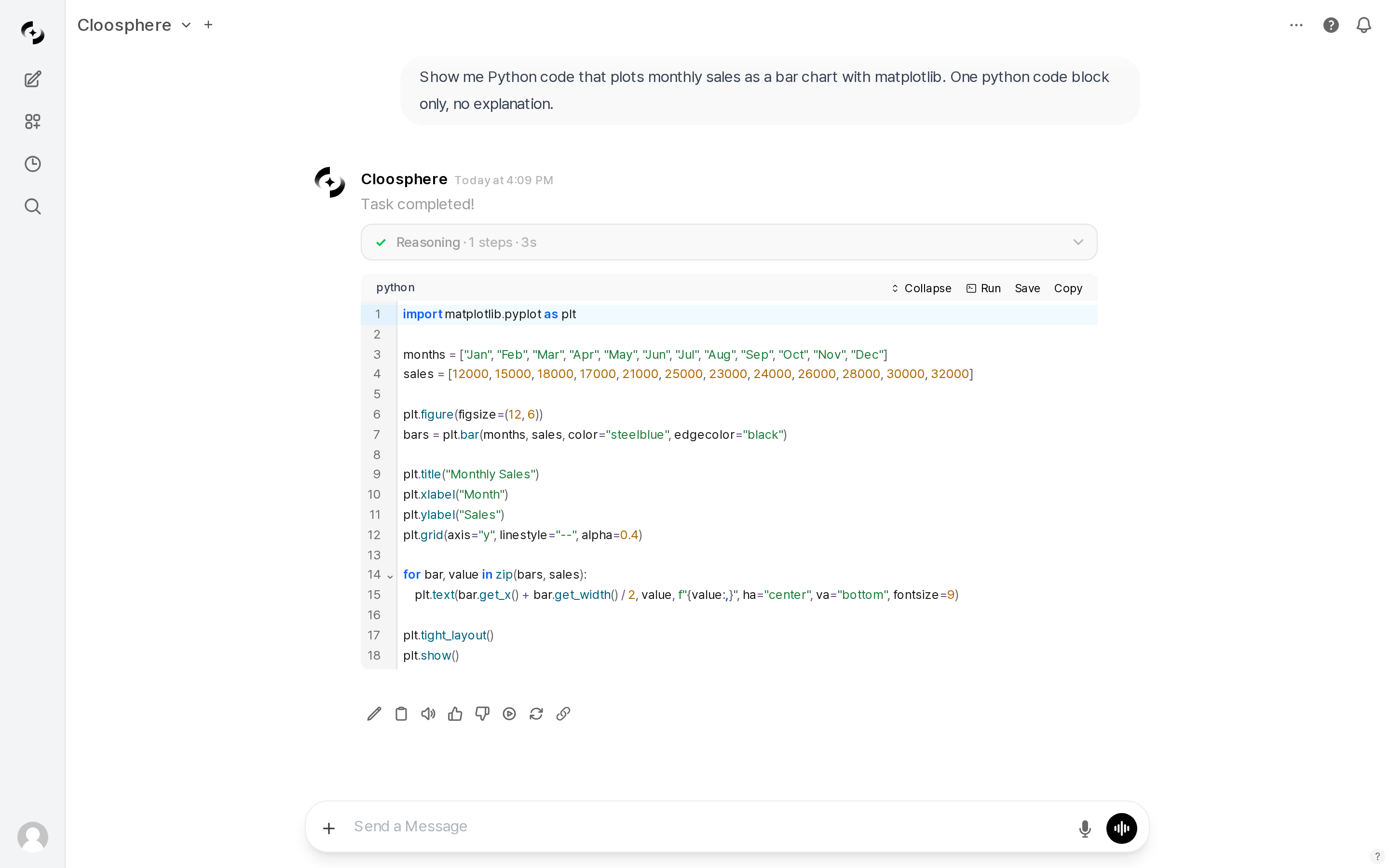Expand the Reasoning steps panel
This screenshot has height=868, width=1389.
pos(729,242)
